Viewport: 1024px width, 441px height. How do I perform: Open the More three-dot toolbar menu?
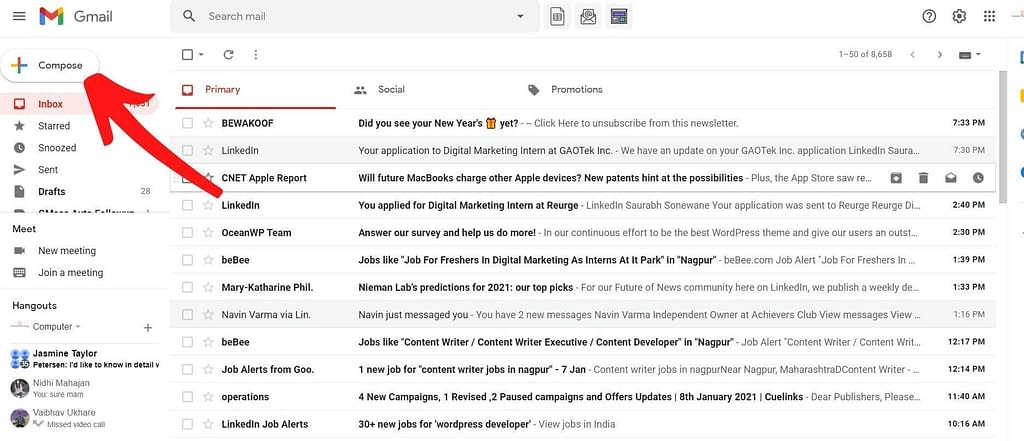(x=255, y=55)
